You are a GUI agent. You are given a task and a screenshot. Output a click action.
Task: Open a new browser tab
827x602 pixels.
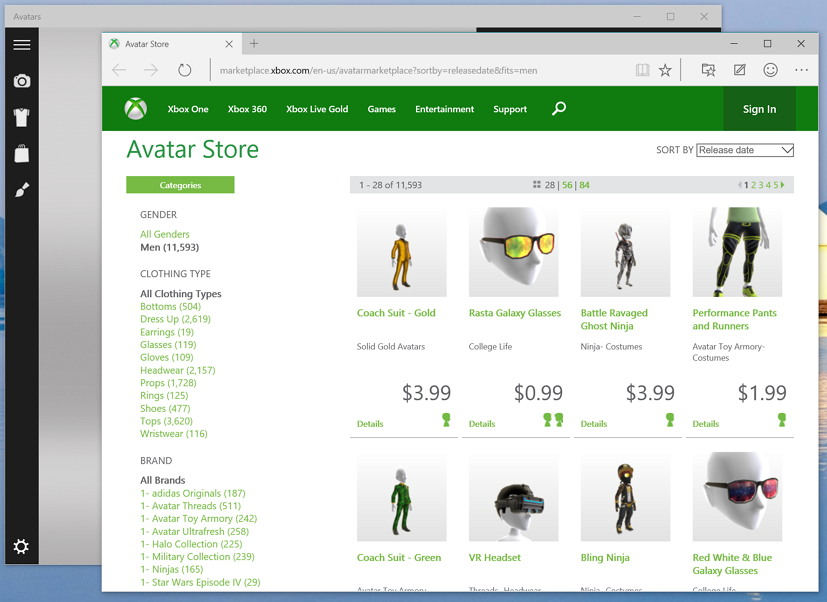tap(253, 43)
